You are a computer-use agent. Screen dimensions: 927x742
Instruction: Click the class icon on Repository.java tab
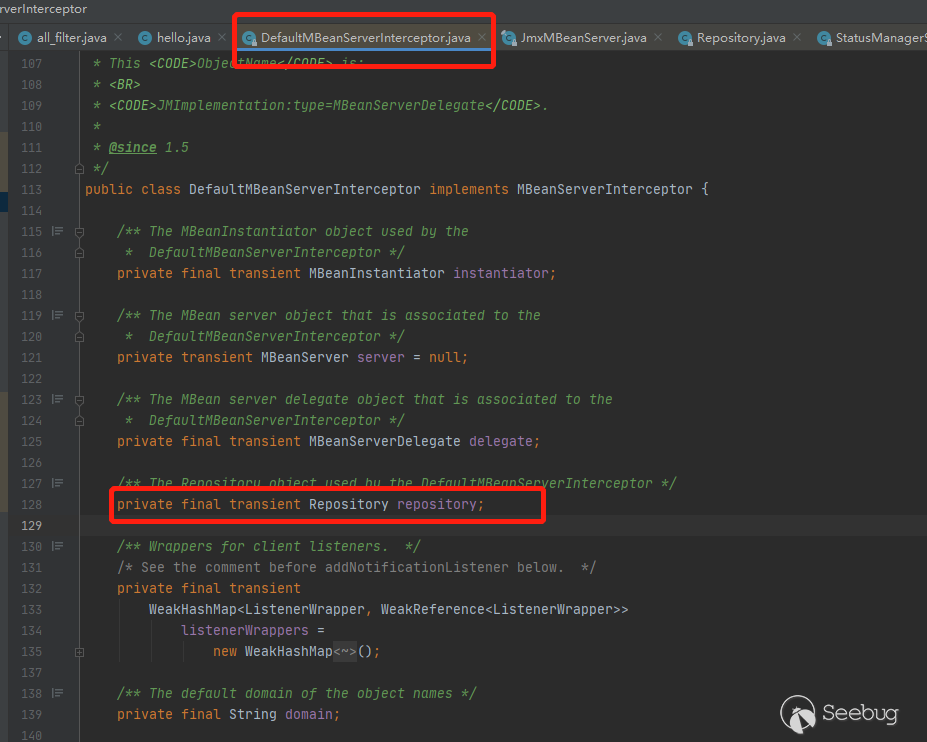pyautogui.click(x=685, y=38)
